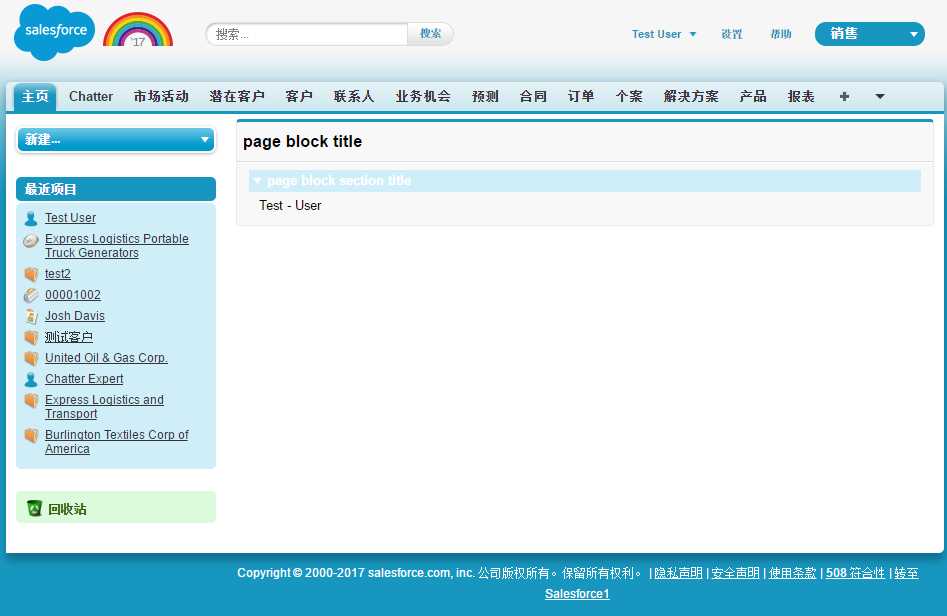Click the Salesforce cloud logo
The width and height of the screenshot is (947, 616).
[54, 32]
